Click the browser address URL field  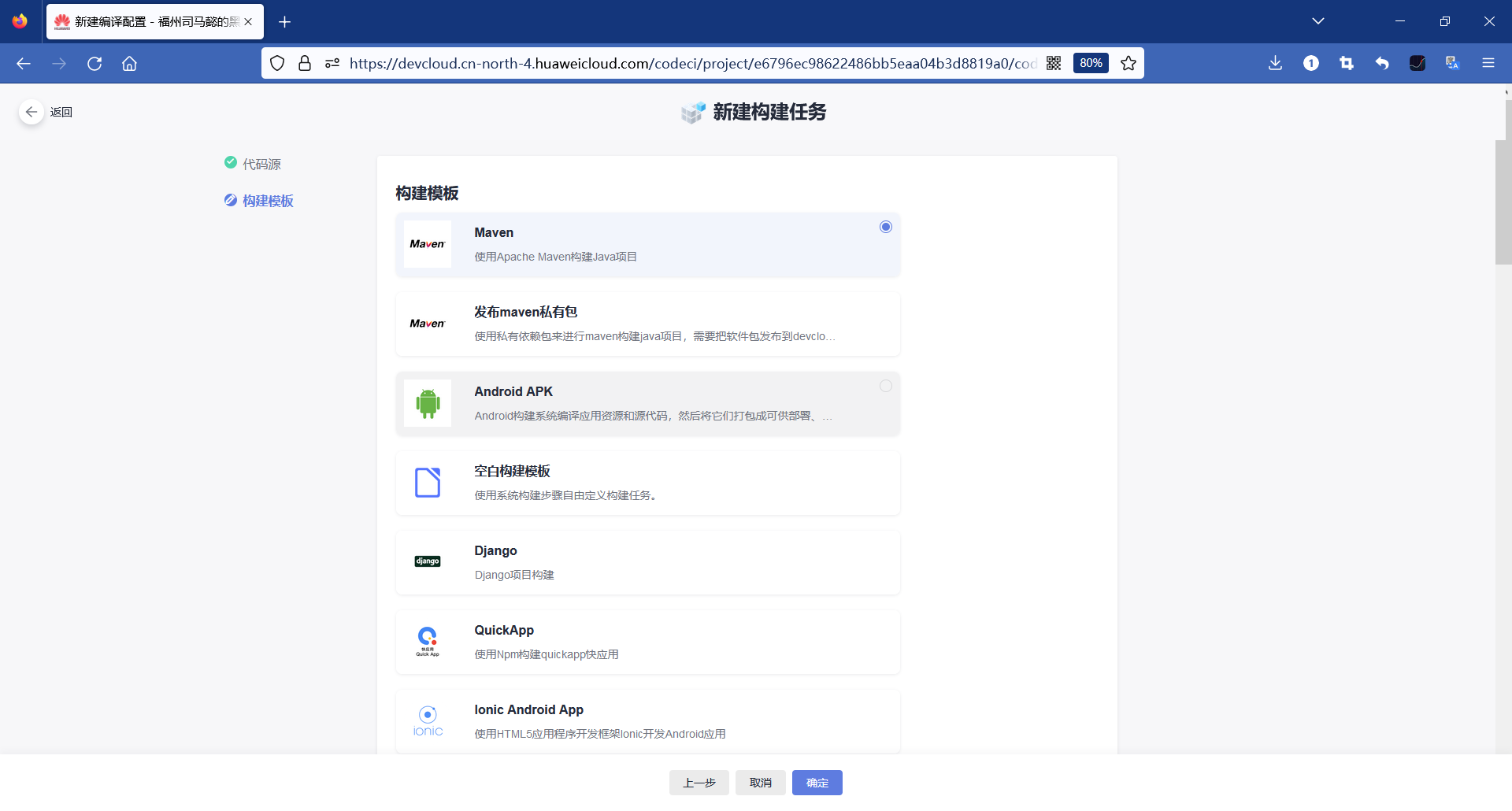693,64
